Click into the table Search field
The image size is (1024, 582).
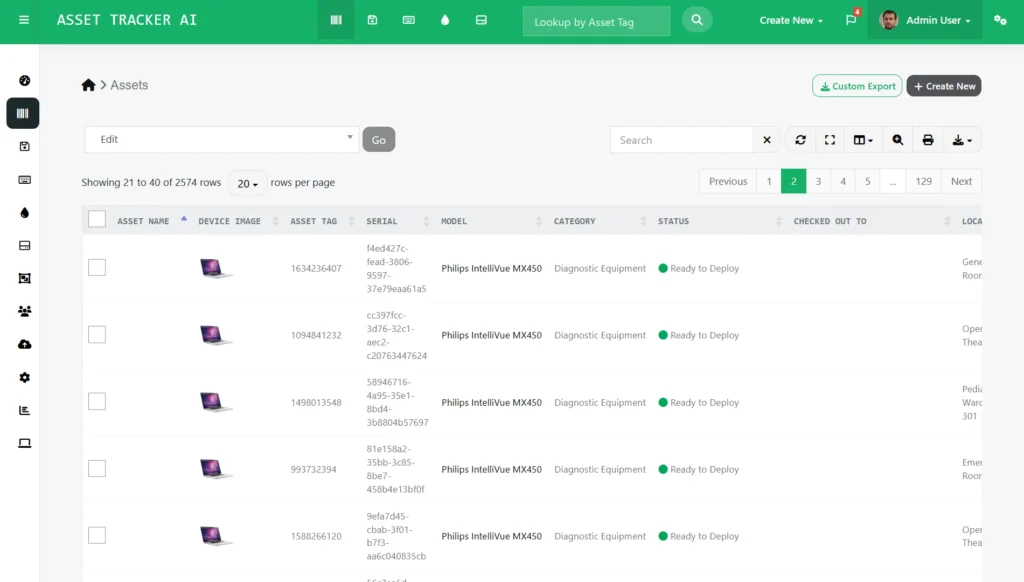coord(681,140)
